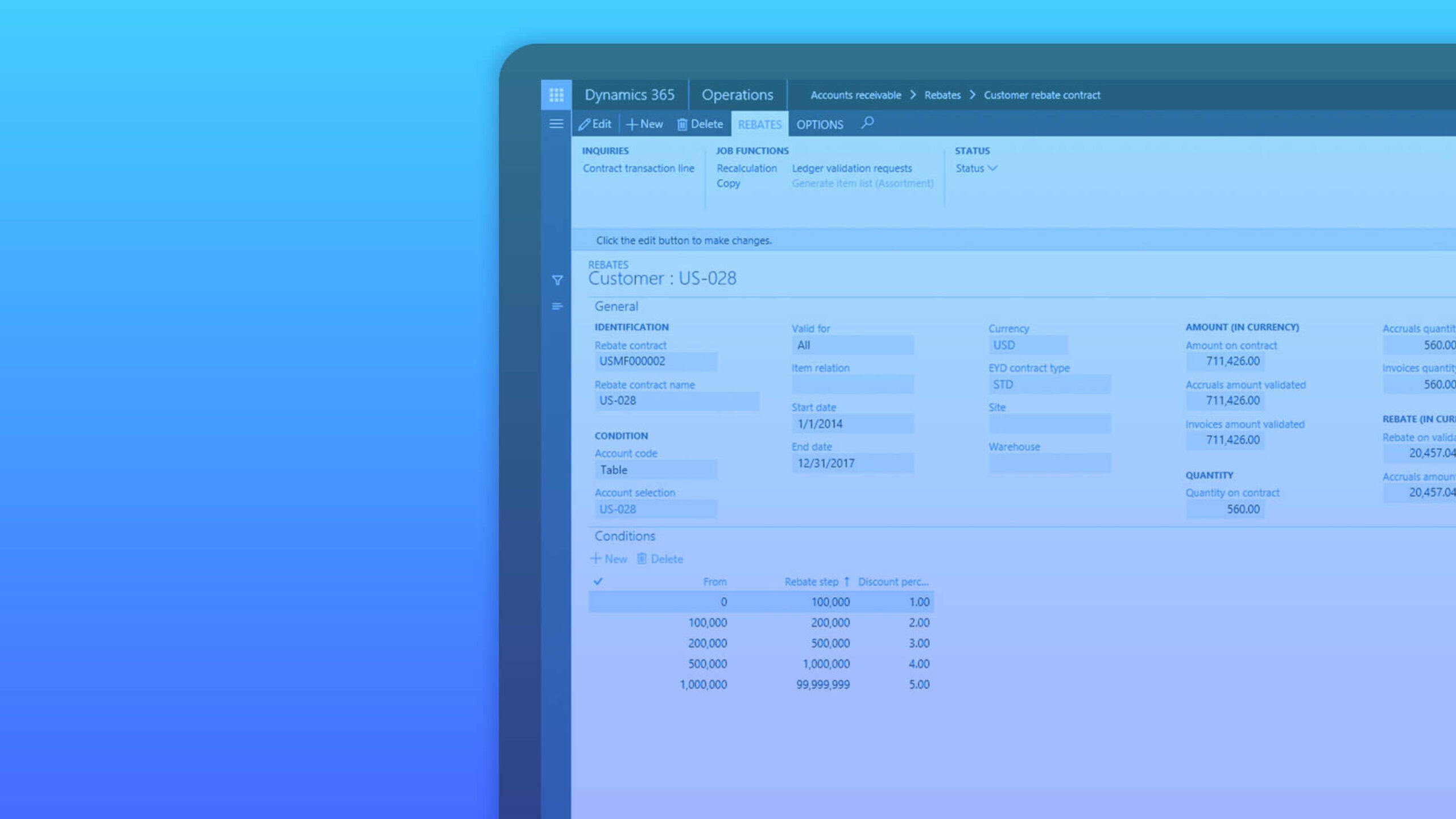Click the Rebates breadcrumb

pyautogui.click(x=942, y=95)
